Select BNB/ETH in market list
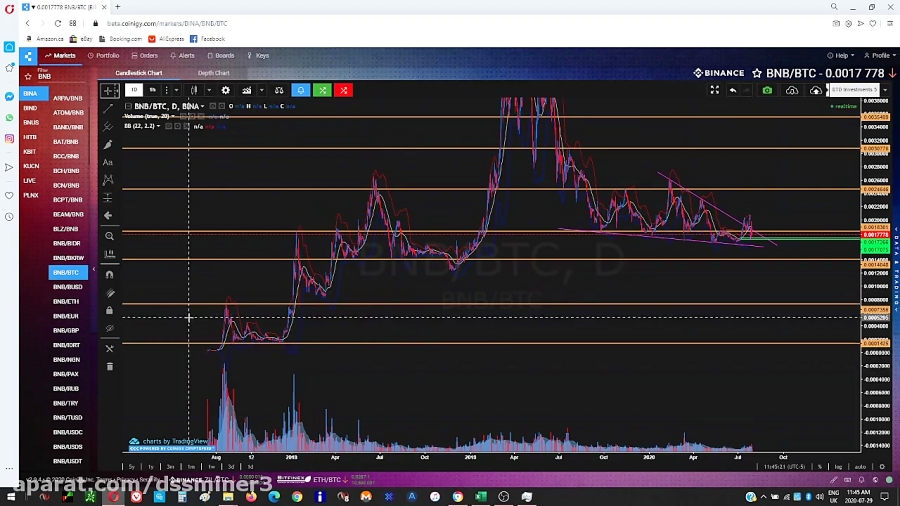 click(x=66, y=301)
